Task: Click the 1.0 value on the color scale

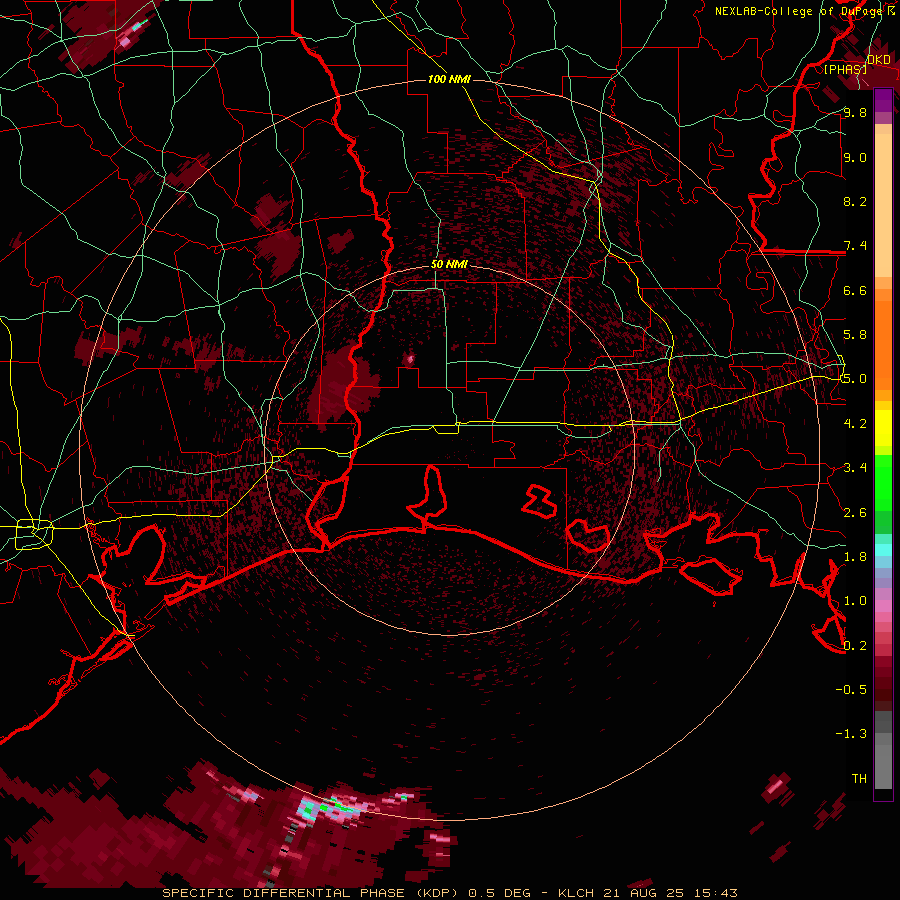Action: (855, 601)
